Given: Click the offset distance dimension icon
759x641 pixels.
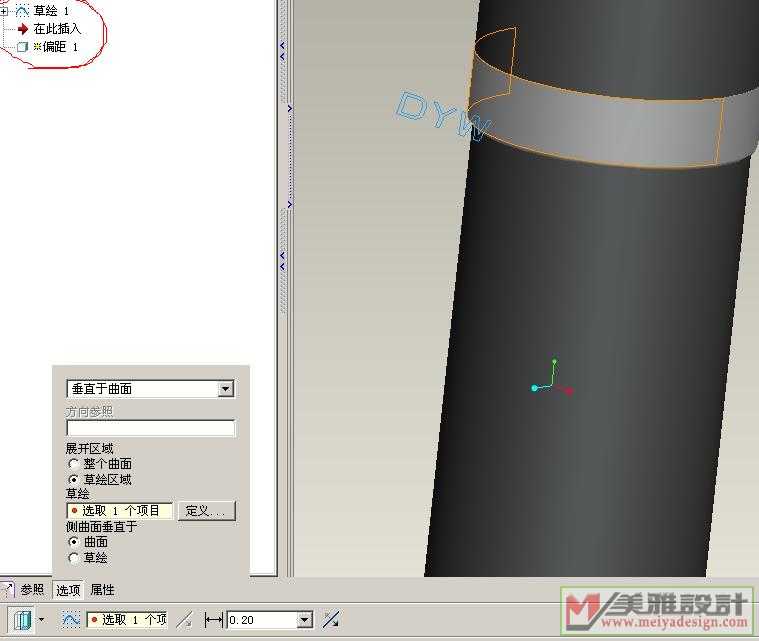Looking at the screenshot, I should click(x=213, y=620).
